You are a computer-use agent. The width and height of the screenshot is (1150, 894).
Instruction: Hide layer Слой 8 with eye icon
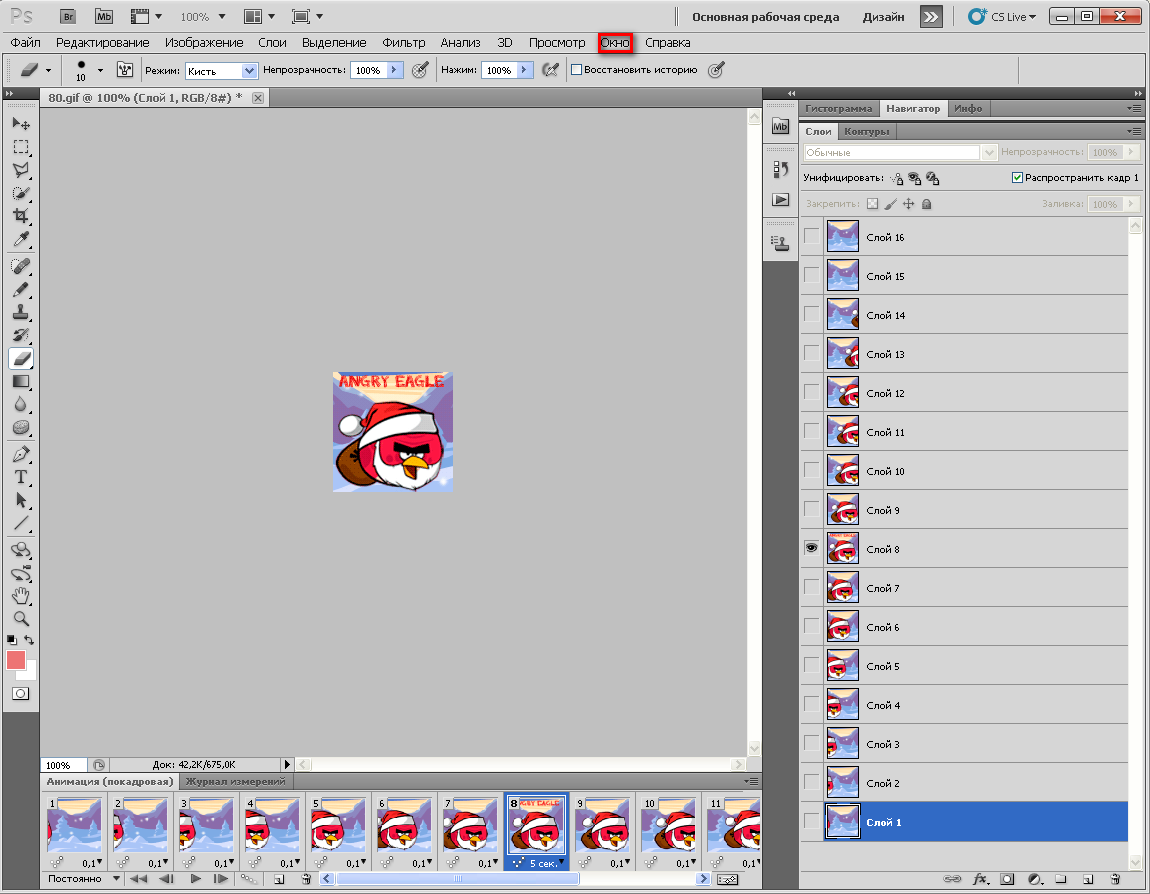[x=811, y=548]
